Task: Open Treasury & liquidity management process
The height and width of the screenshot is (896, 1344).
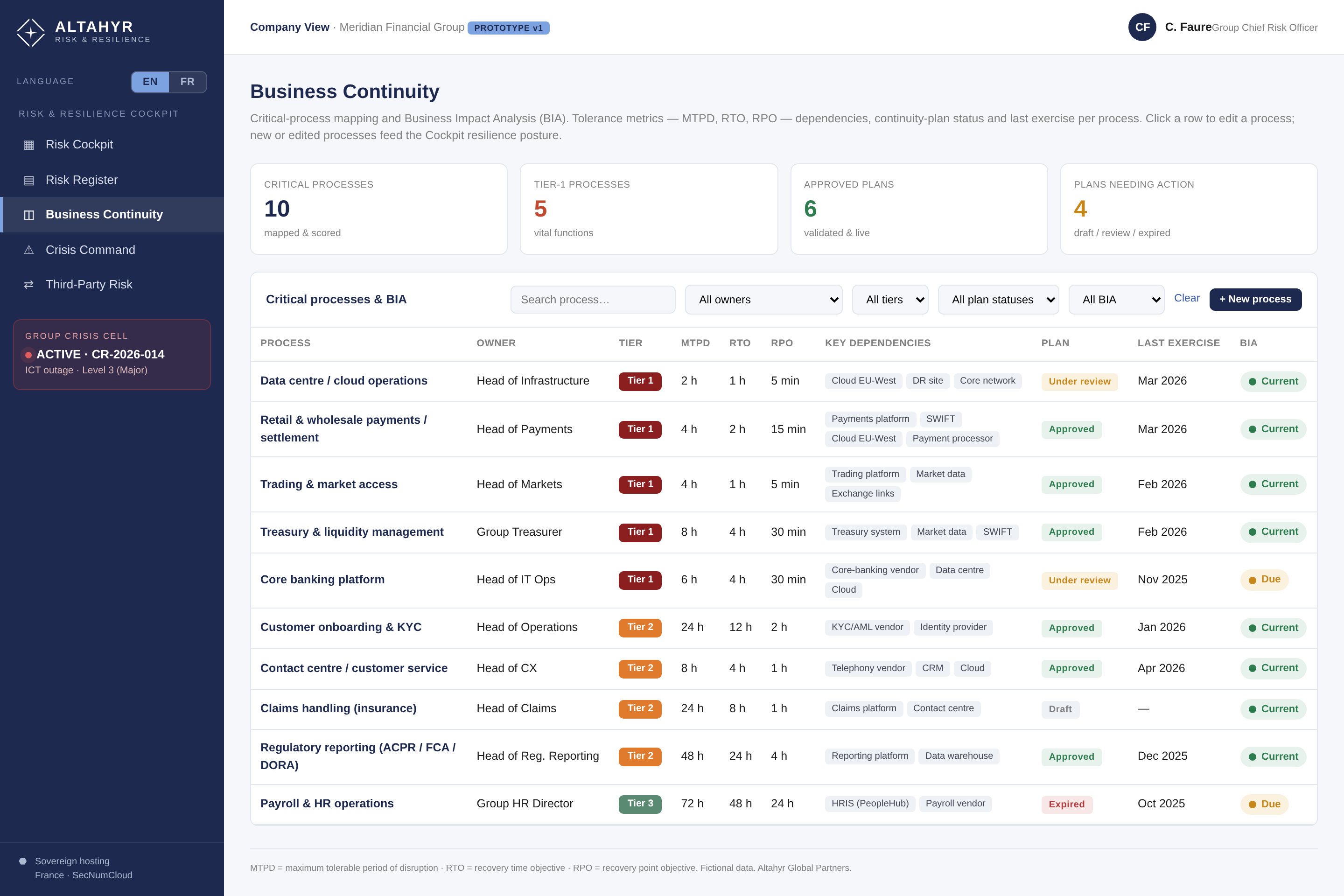Action: point(784,532)
